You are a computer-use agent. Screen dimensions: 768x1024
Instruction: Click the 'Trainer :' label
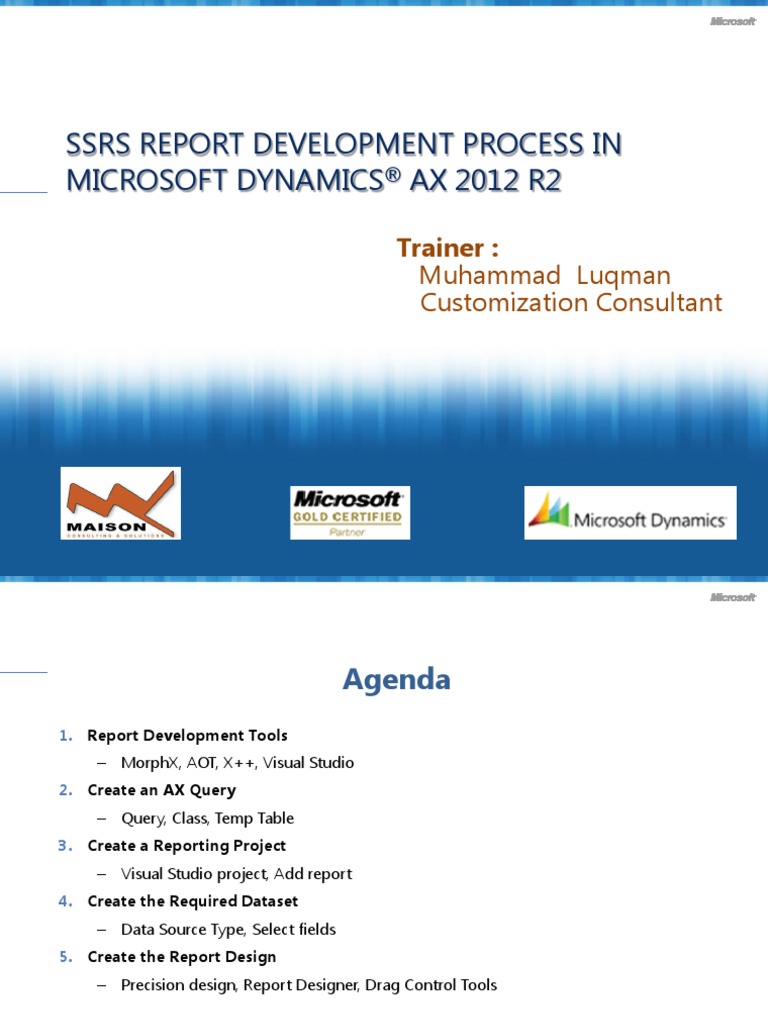447,248
